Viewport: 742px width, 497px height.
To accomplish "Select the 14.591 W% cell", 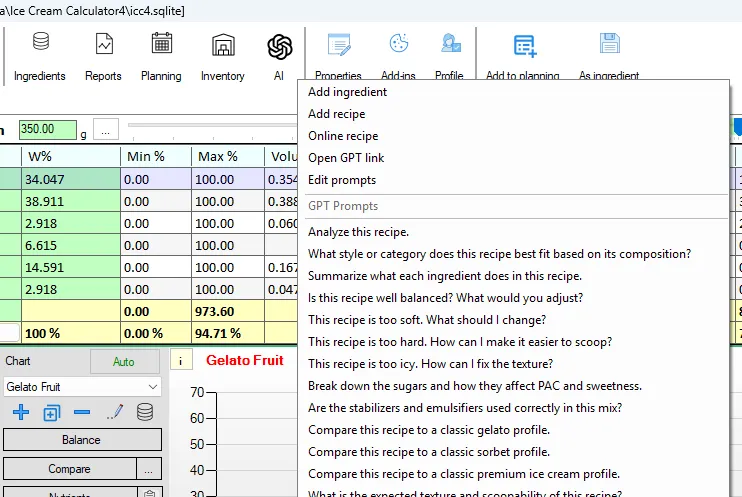I will tap(71, 267).
